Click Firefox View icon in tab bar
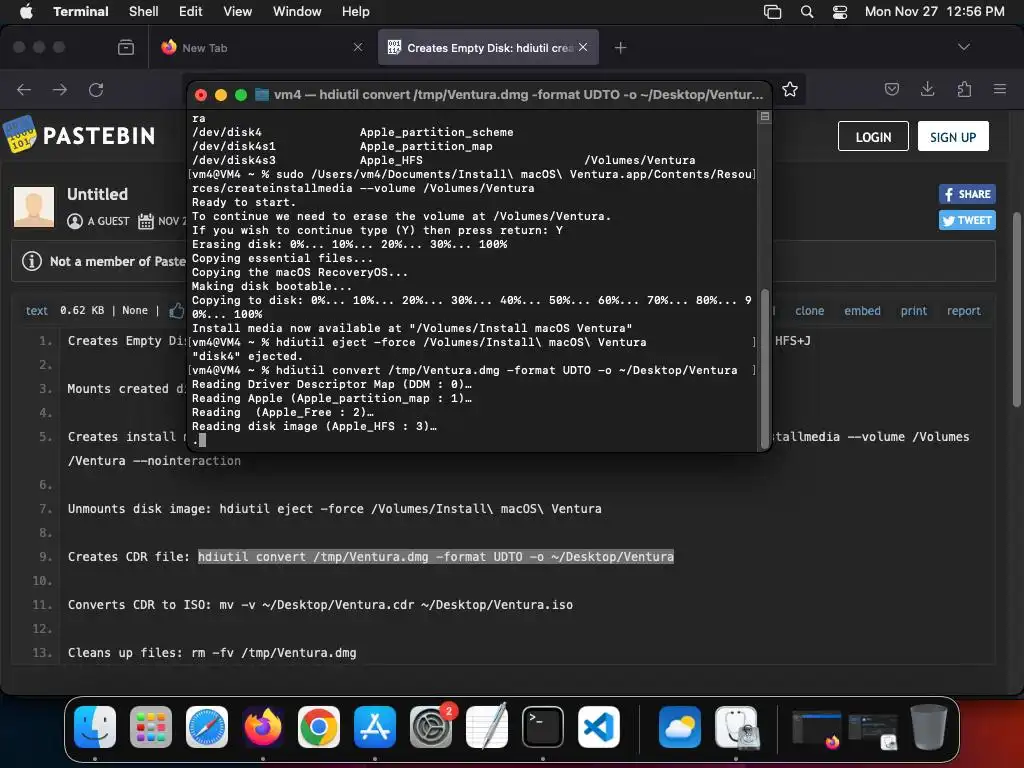This screenshot has height=768, width=1024. point(126,47)
